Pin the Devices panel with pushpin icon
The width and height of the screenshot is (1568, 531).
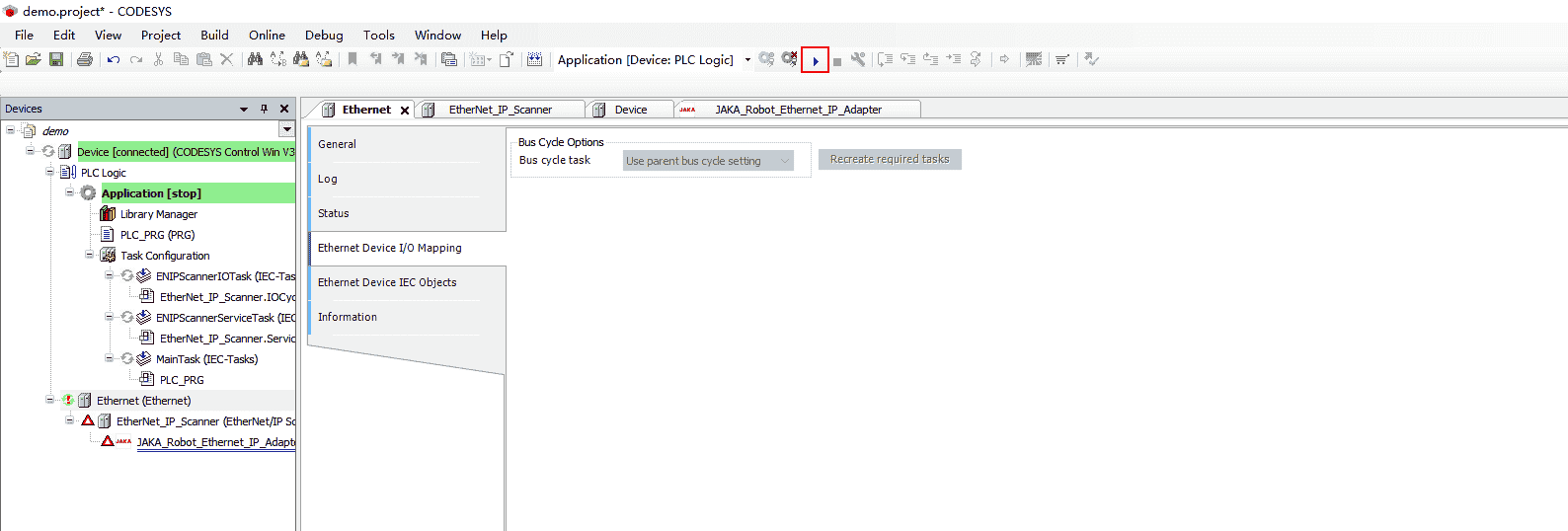(264, 109)
